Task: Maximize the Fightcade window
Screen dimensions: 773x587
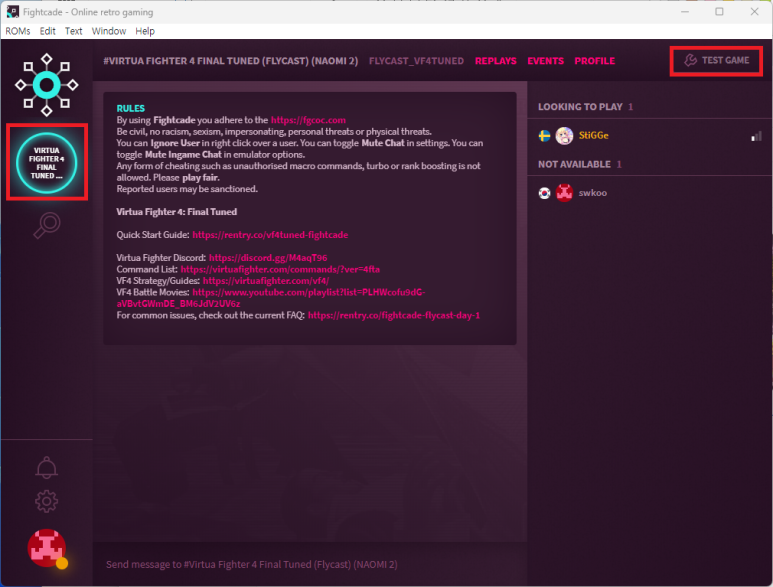Action: coord(719,11)
